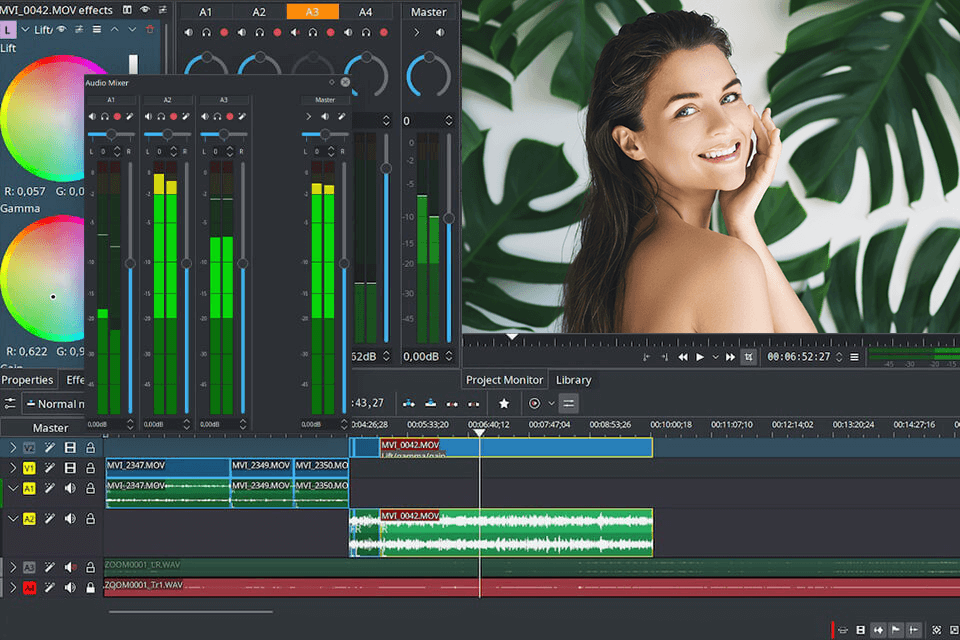
Task: Toggle Lift effect visibility eye
Action: 61,29
